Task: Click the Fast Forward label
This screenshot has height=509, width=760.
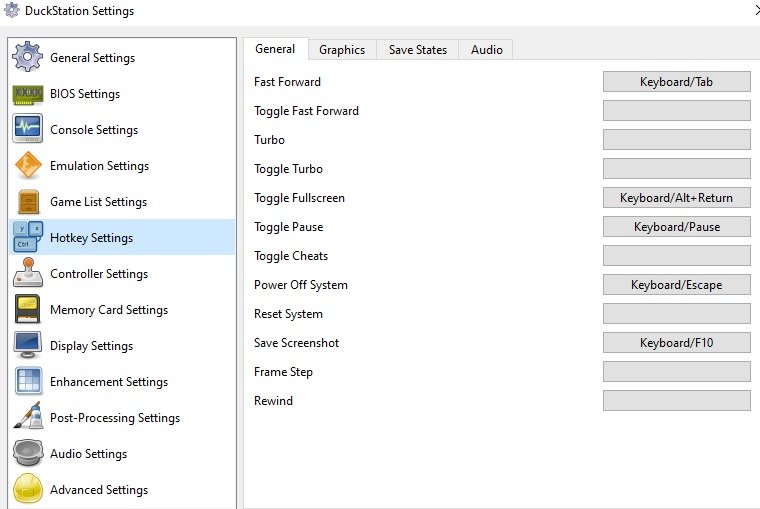Action: pyautogui.click(x=287, y=82)
